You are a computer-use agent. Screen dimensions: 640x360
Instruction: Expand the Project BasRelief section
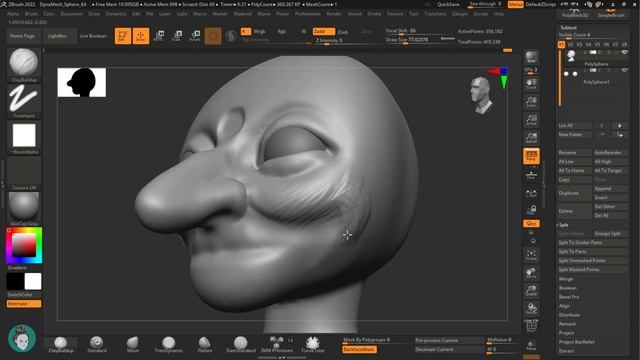pos(576,342)
